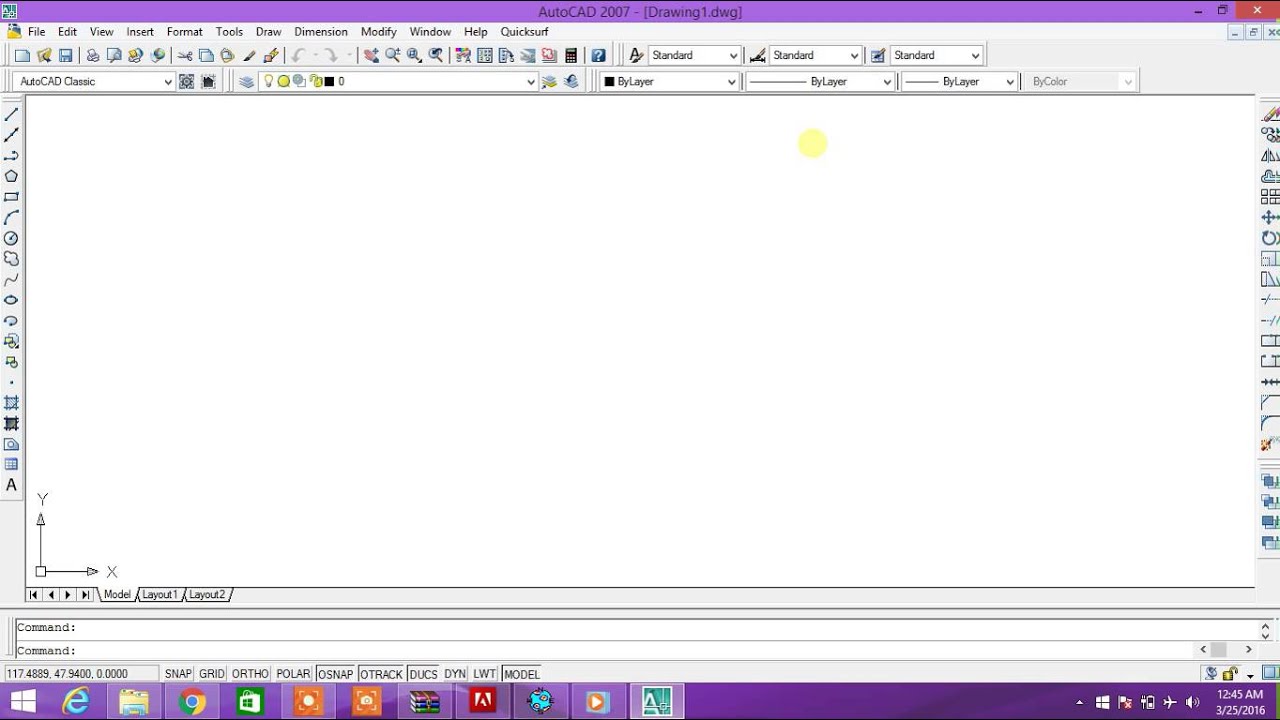This screenshot has height=720, width=1280.
Task: Select the Hatch tool
Action: point(12,403)
